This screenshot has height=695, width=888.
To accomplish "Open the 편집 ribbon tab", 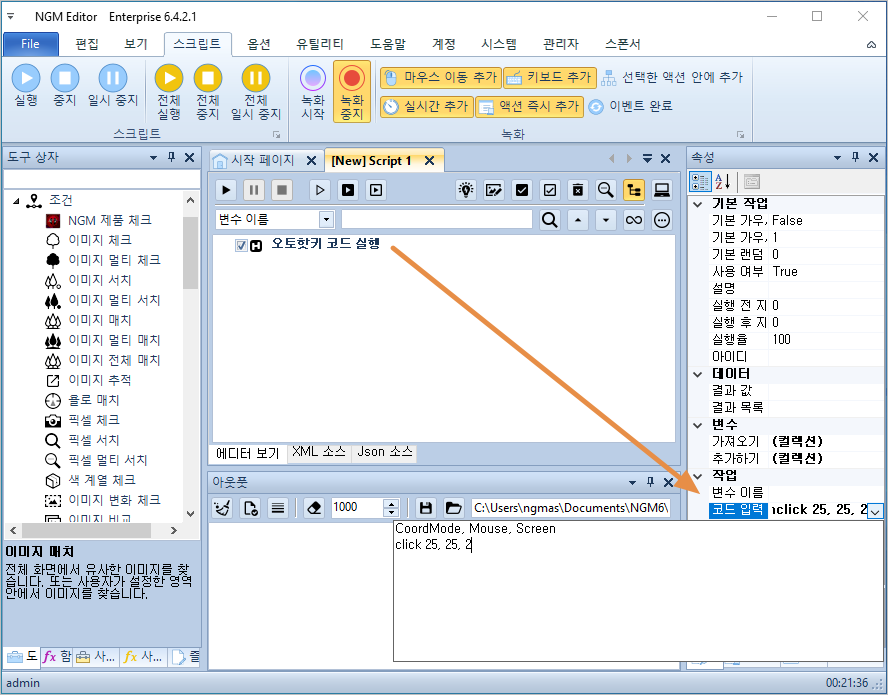I will [87, 44].
